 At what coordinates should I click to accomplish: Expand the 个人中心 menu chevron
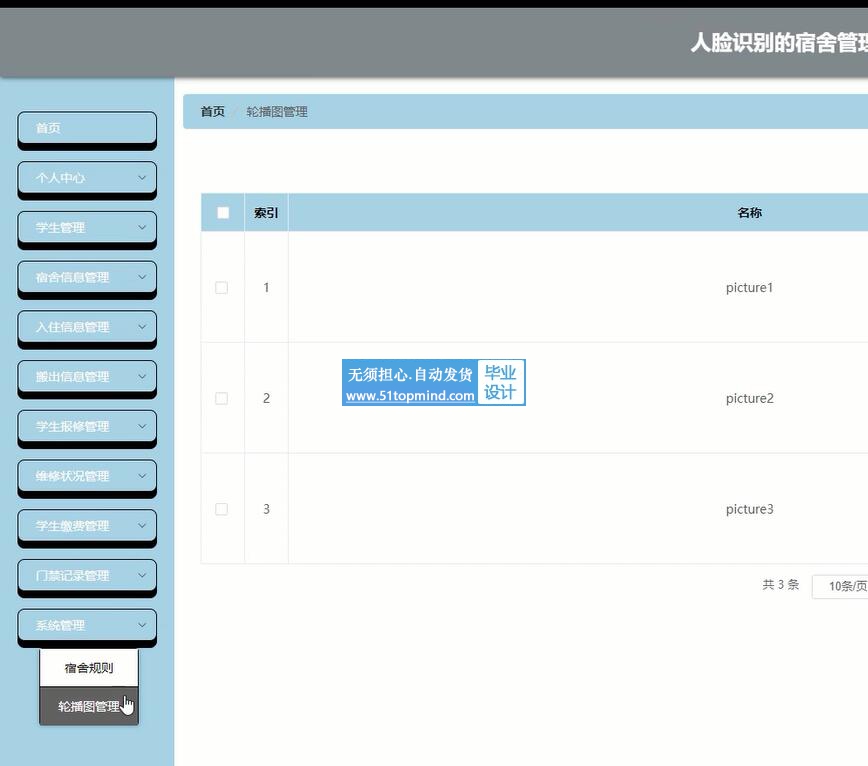pyautogui.click(x=142, y=178)
